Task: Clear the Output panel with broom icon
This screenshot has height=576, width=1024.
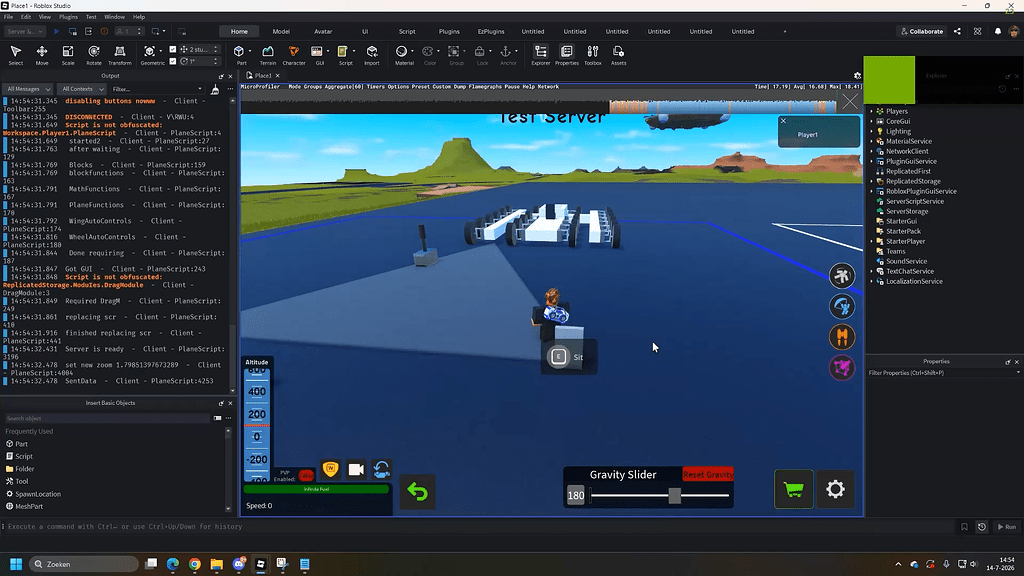Action: coord(215,89)
